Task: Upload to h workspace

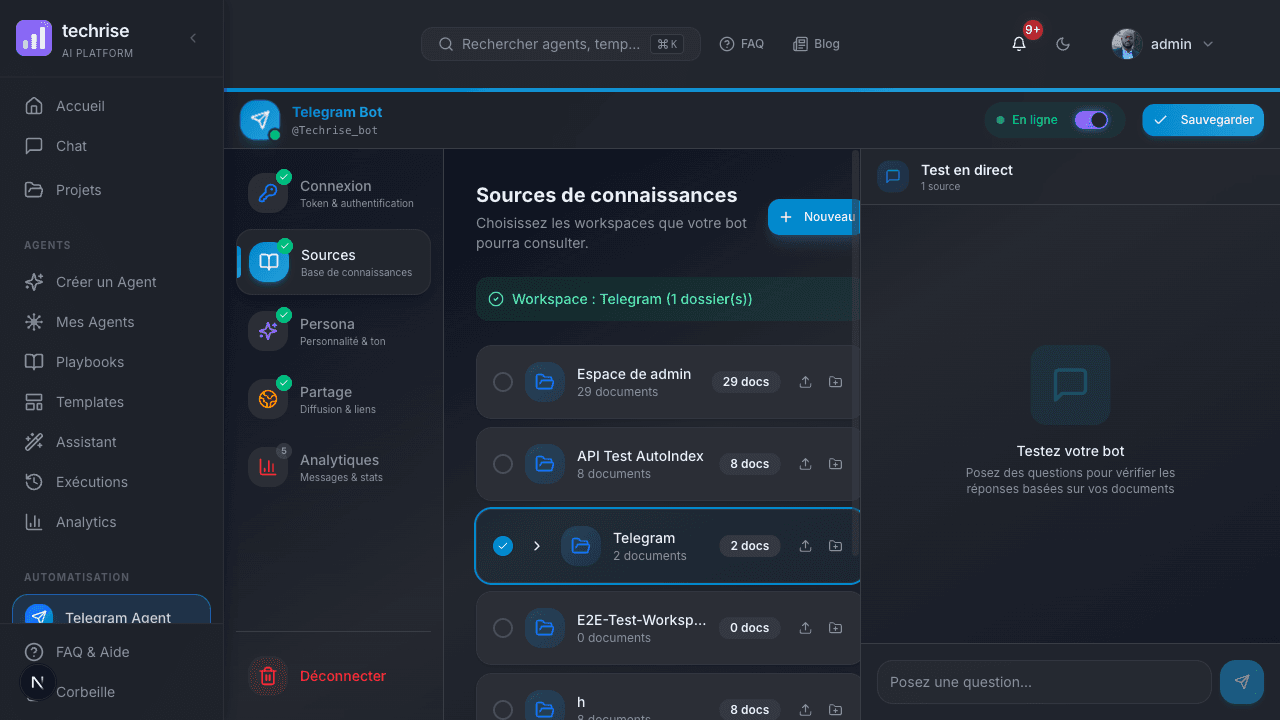Action: [805, 710]
